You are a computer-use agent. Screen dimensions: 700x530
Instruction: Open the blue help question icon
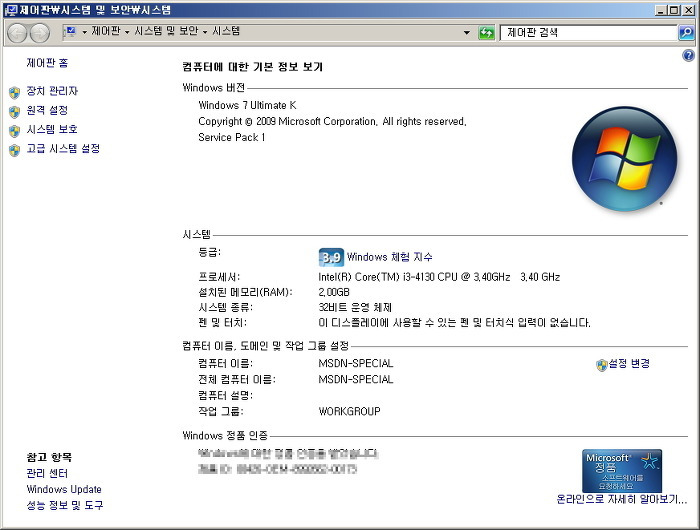pyautogui.click(x=688, y=55)
